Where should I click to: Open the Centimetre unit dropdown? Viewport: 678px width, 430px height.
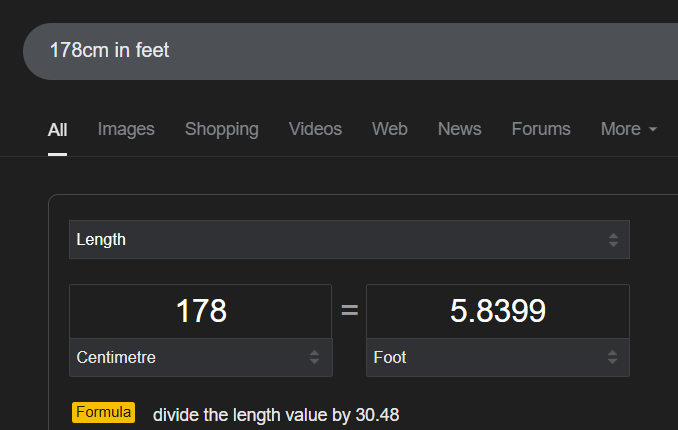pos(201,357)
